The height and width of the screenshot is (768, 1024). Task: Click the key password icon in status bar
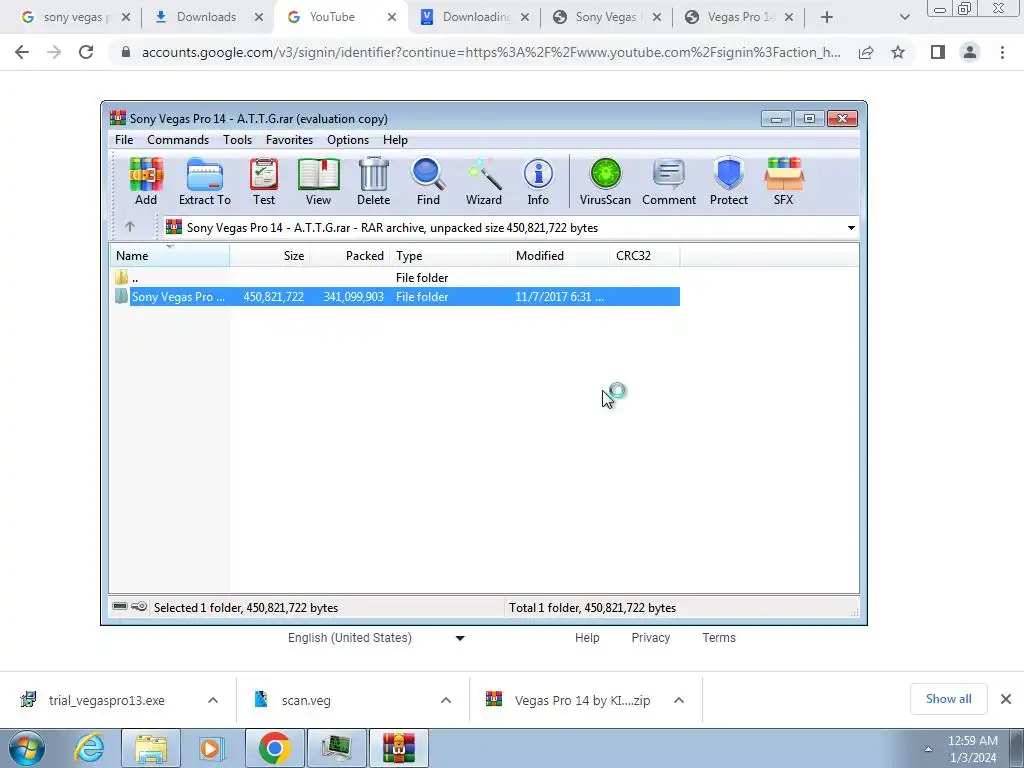click(x=139, y=607)
